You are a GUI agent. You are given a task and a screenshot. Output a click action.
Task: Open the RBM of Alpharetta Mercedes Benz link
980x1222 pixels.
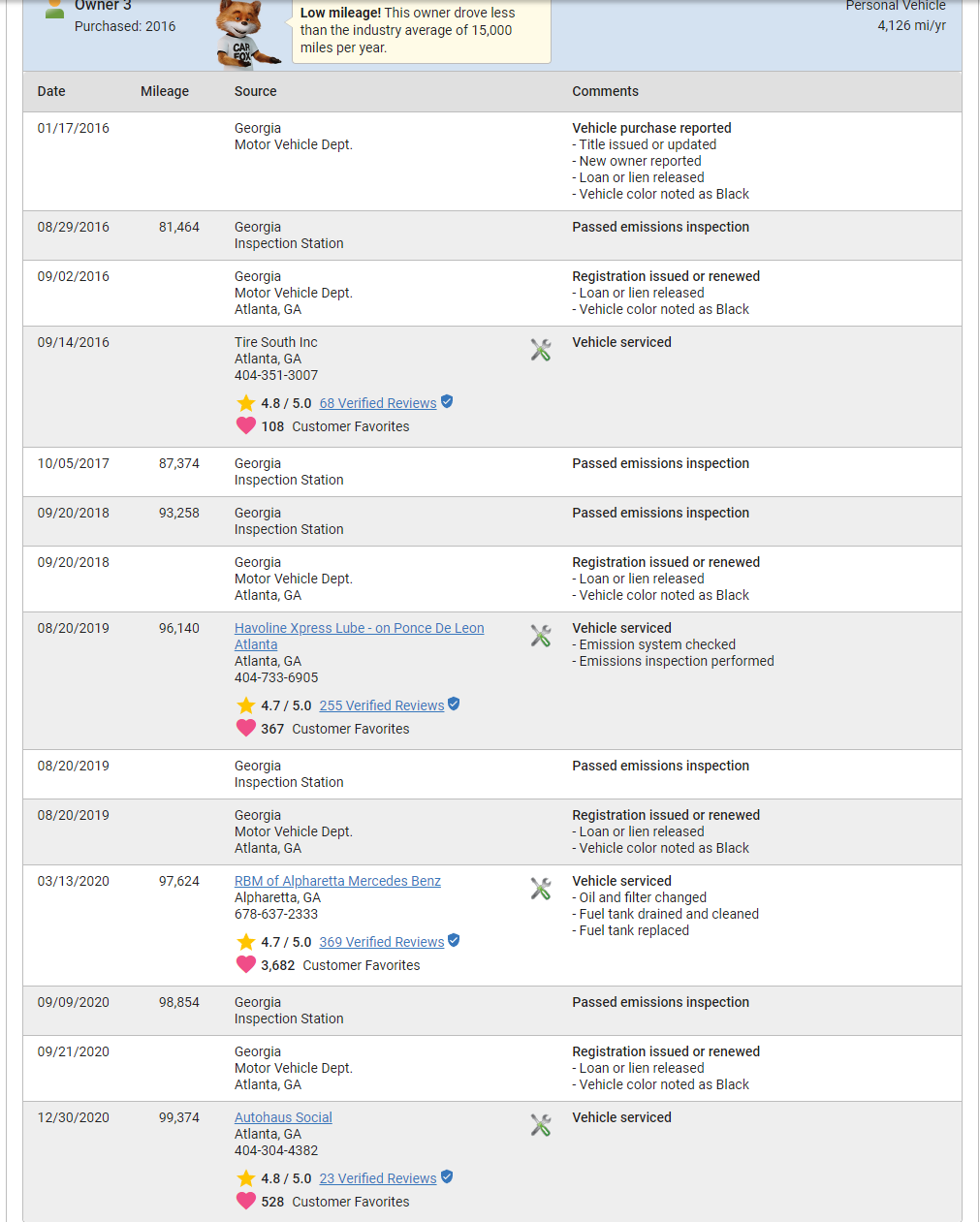pyautogui.click(x=337, y=881)
